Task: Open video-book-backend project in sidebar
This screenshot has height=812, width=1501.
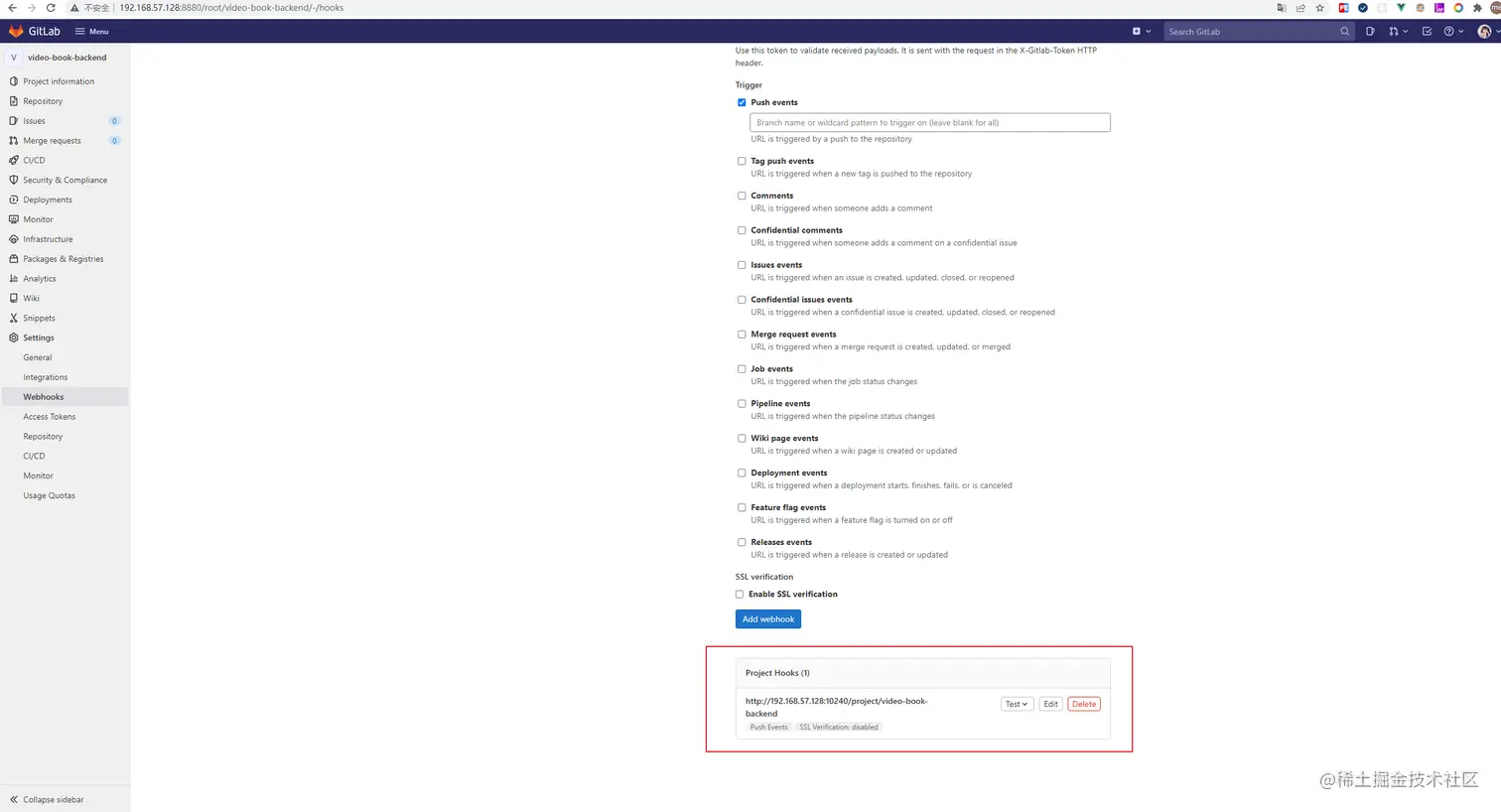Action: pyautogui.click(x=65, y=58)
